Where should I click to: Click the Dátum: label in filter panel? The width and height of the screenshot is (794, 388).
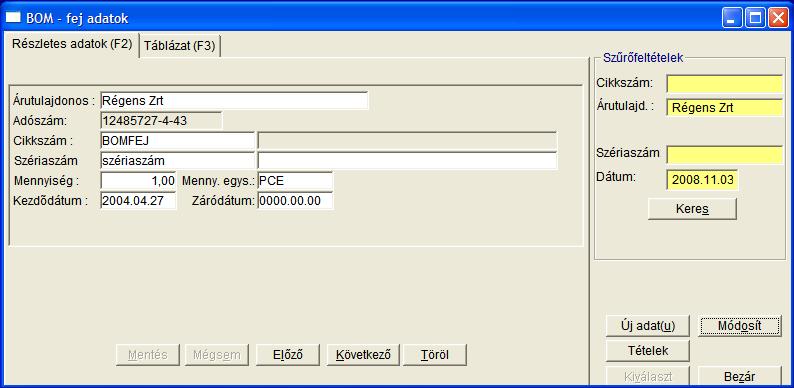tap(615, 177)
